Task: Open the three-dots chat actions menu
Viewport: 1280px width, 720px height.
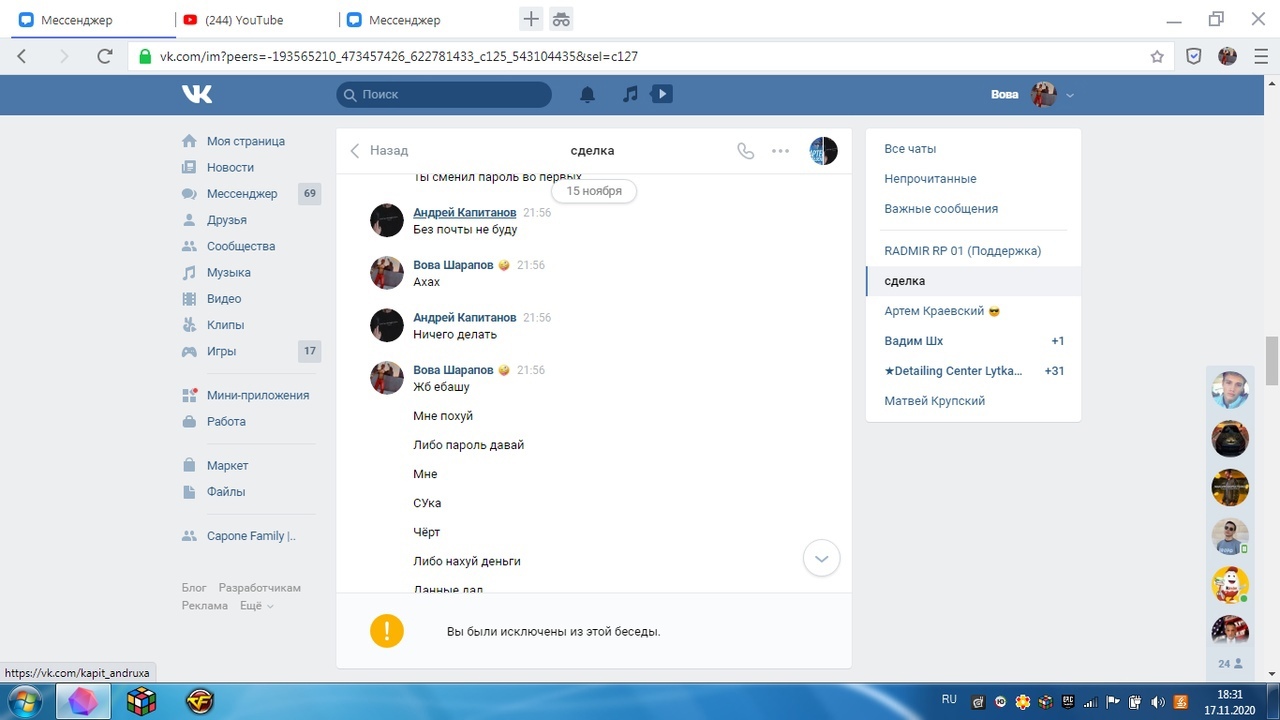Action: click(781, 151)
